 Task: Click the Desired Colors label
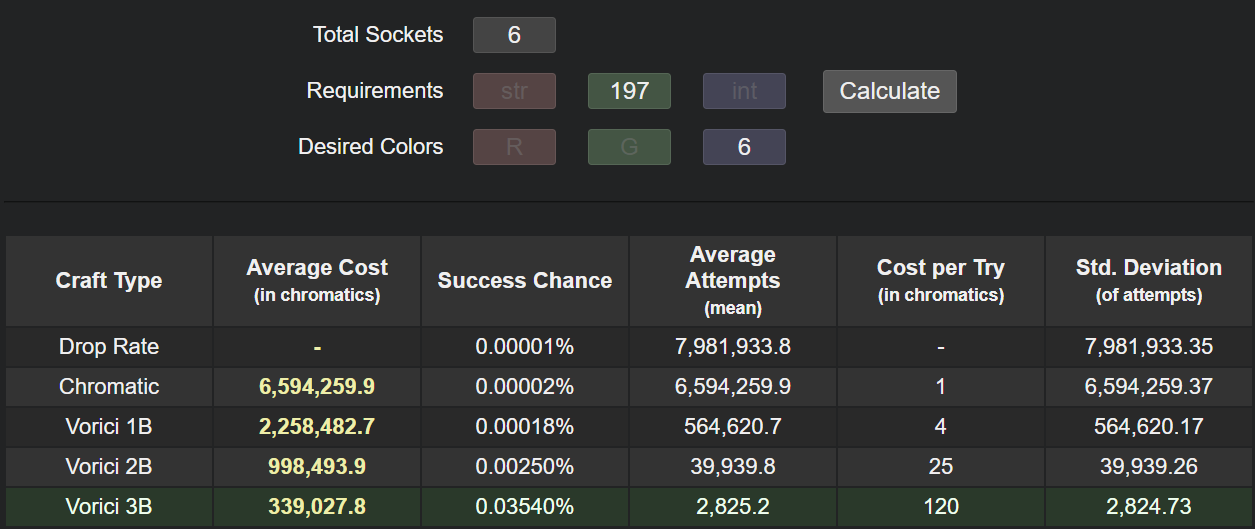(371, 147)
